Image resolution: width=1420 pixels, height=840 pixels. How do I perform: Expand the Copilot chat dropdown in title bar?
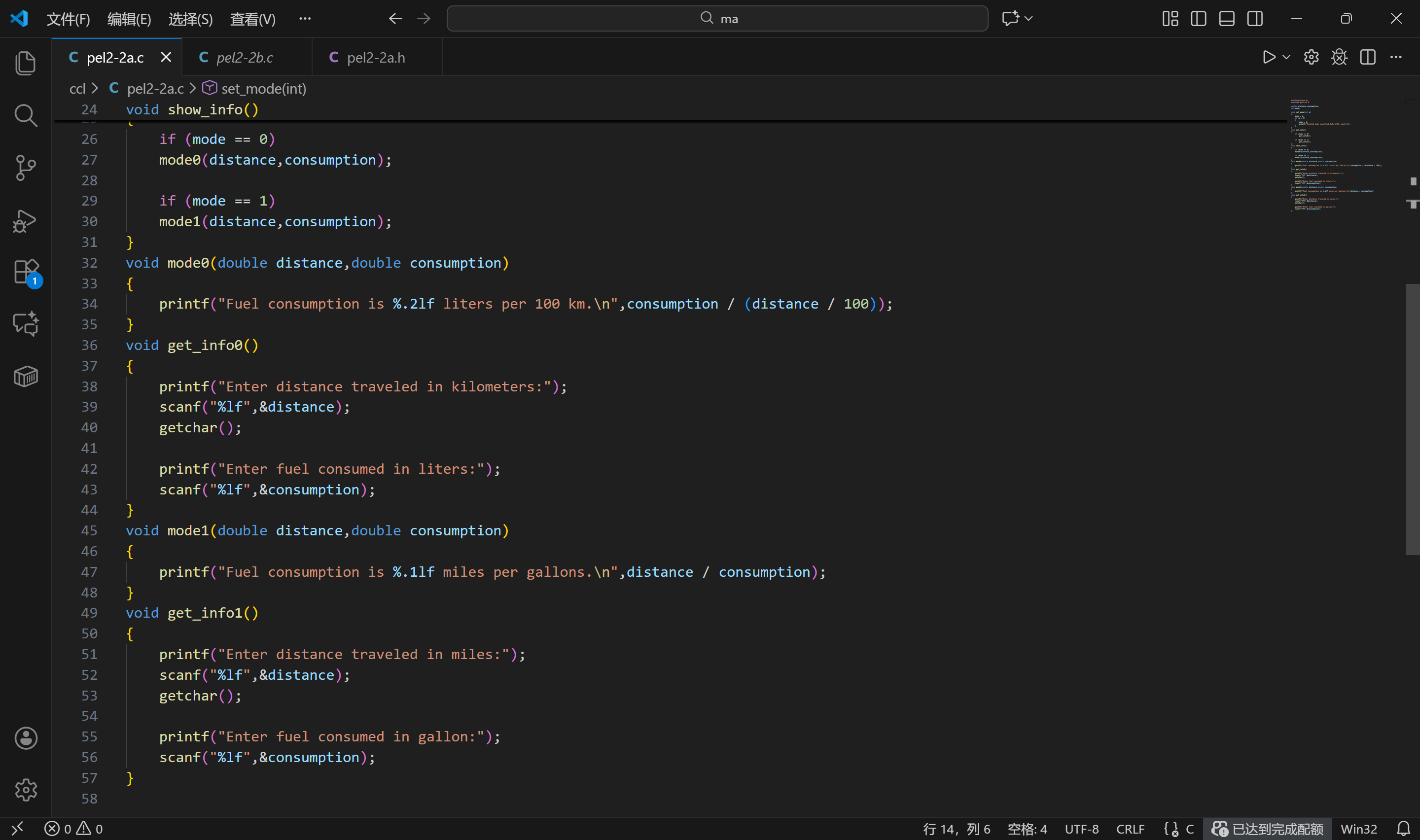(1029, 19)
